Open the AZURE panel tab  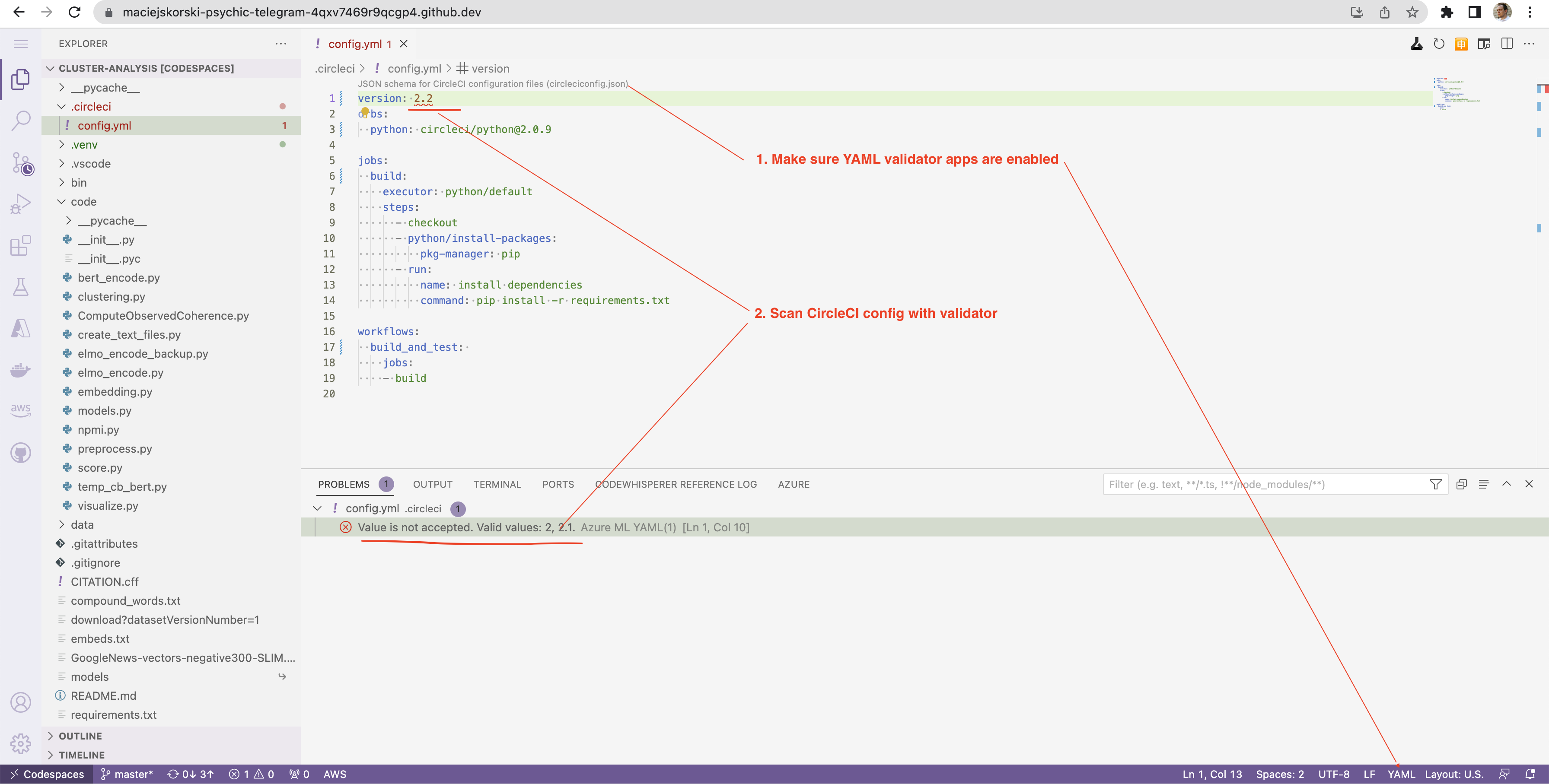click(x=793, y=484)
